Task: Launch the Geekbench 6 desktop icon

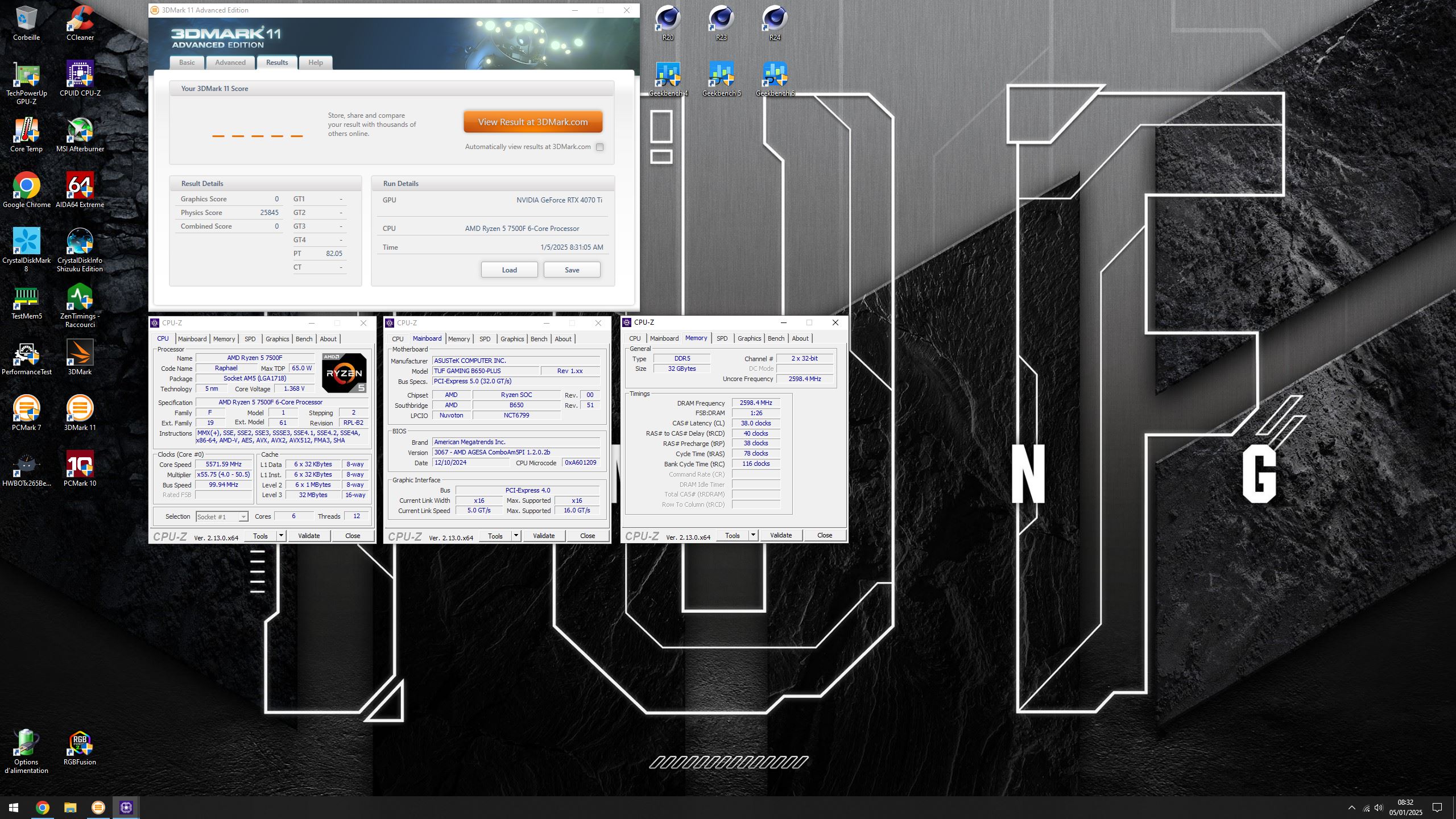Action: [x=775, y=80]
